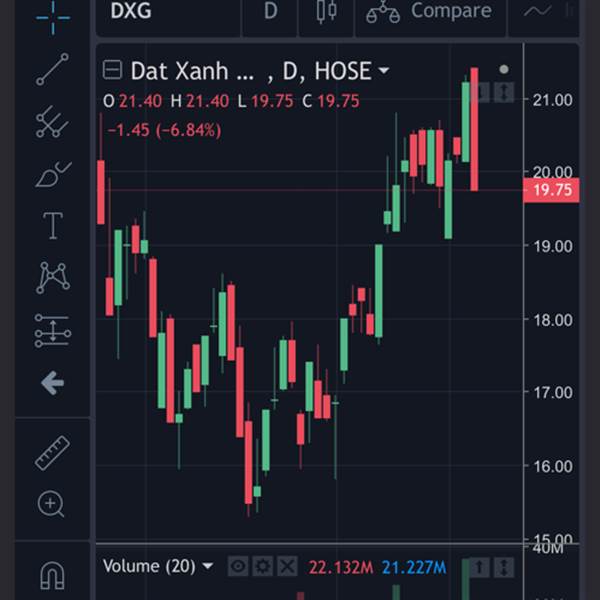Open the XABCD pattern tool
This screenshot has height=600, width=600.
[53, 278]
